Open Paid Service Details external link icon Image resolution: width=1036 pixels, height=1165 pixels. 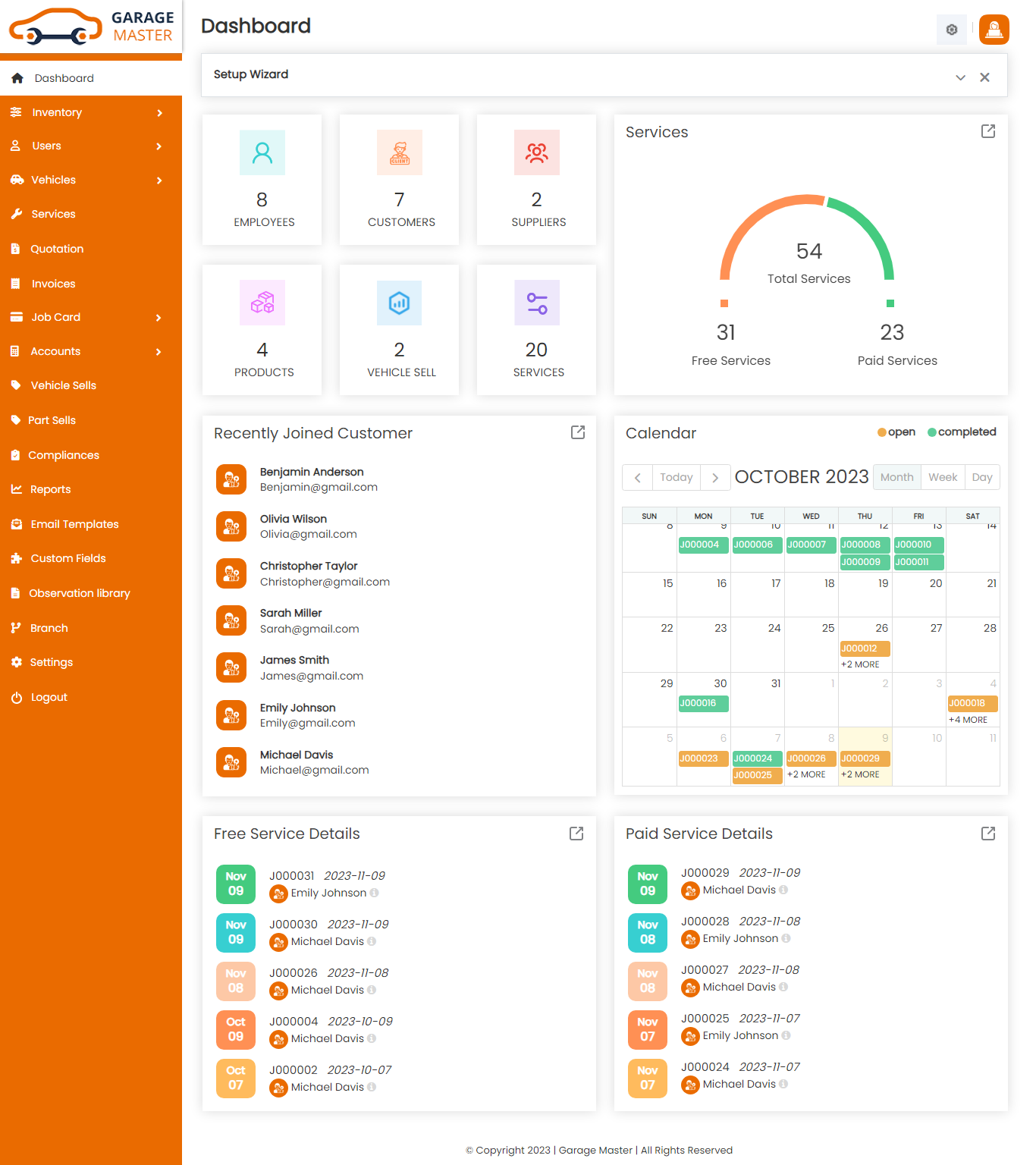tap(987, 834)
